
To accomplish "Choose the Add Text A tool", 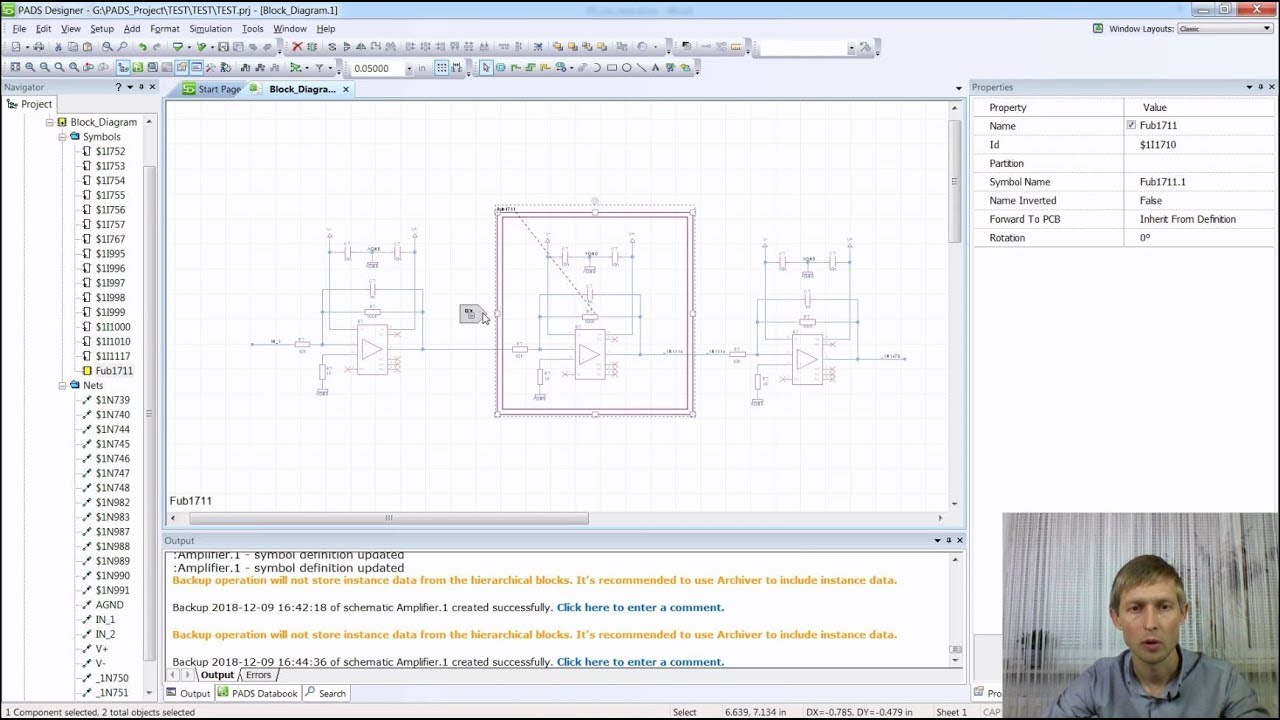I will (655, 68).
